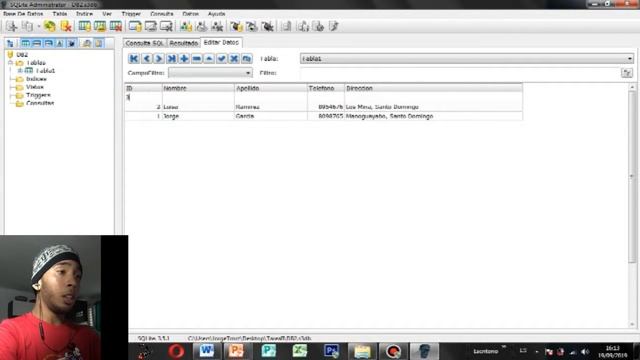Open Excel from the taskbar
Viewport: 640px width, 360px height.
(x=300, y=351)
